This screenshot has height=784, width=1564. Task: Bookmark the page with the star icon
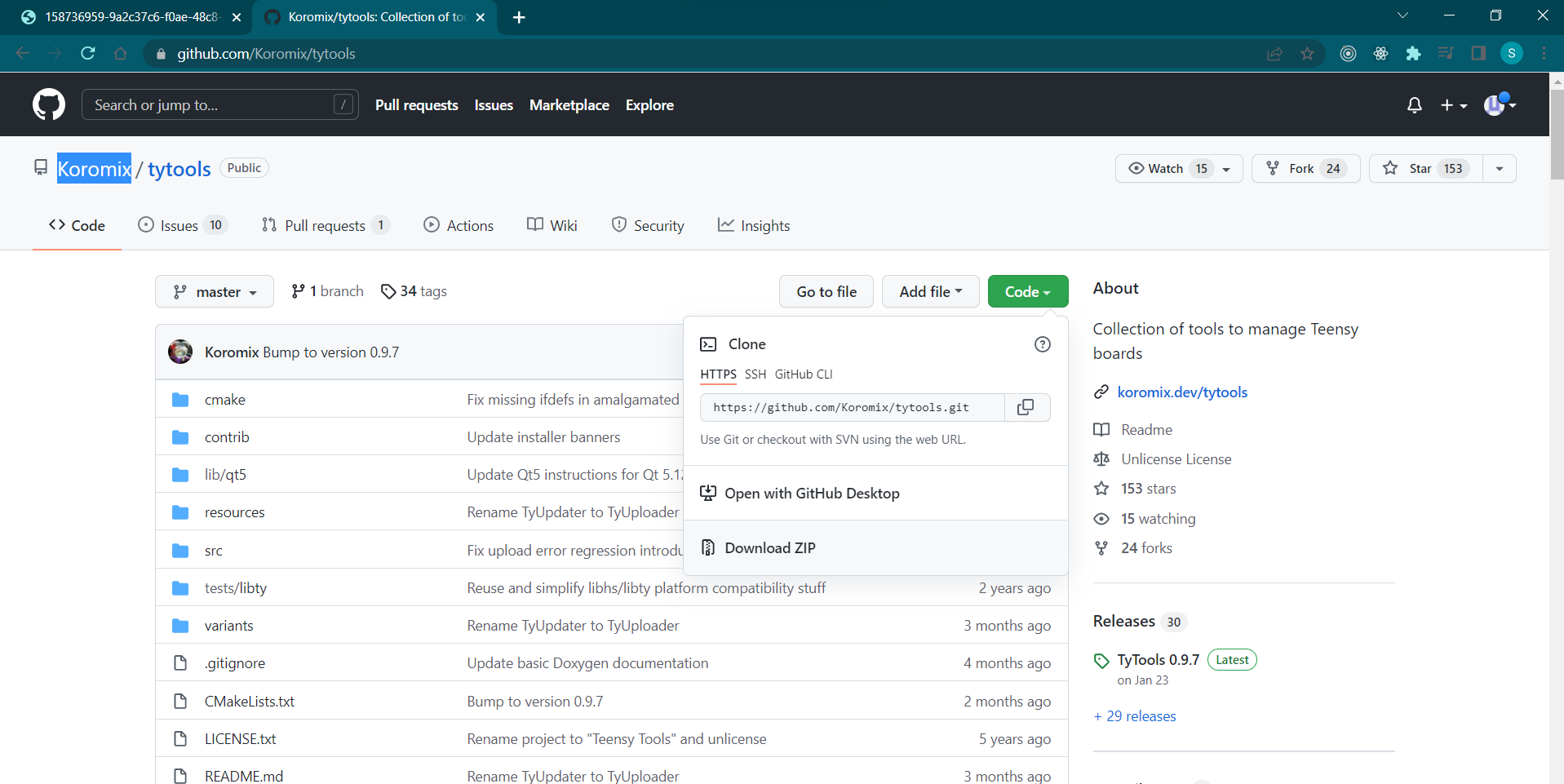pos(1307,54)
